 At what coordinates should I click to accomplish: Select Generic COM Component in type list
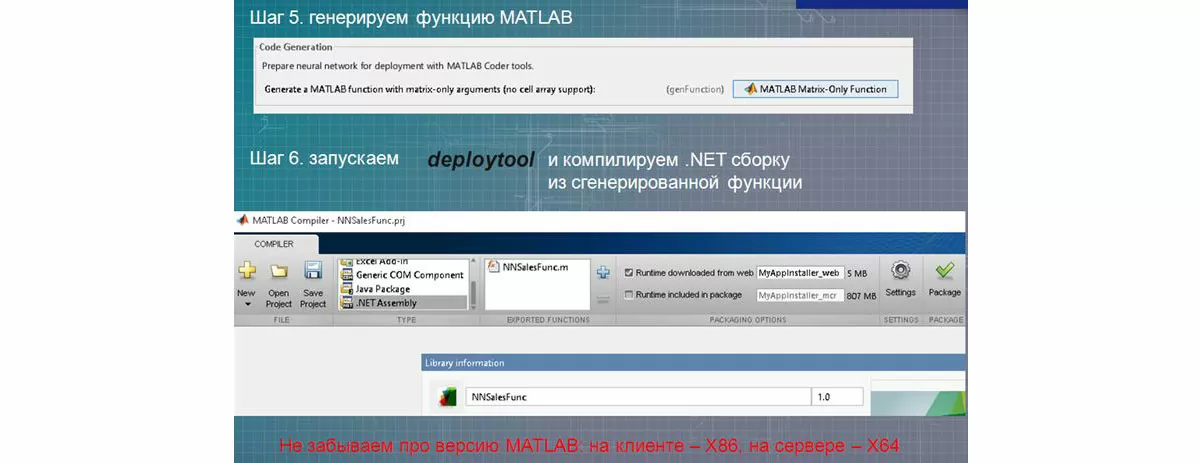403,275
